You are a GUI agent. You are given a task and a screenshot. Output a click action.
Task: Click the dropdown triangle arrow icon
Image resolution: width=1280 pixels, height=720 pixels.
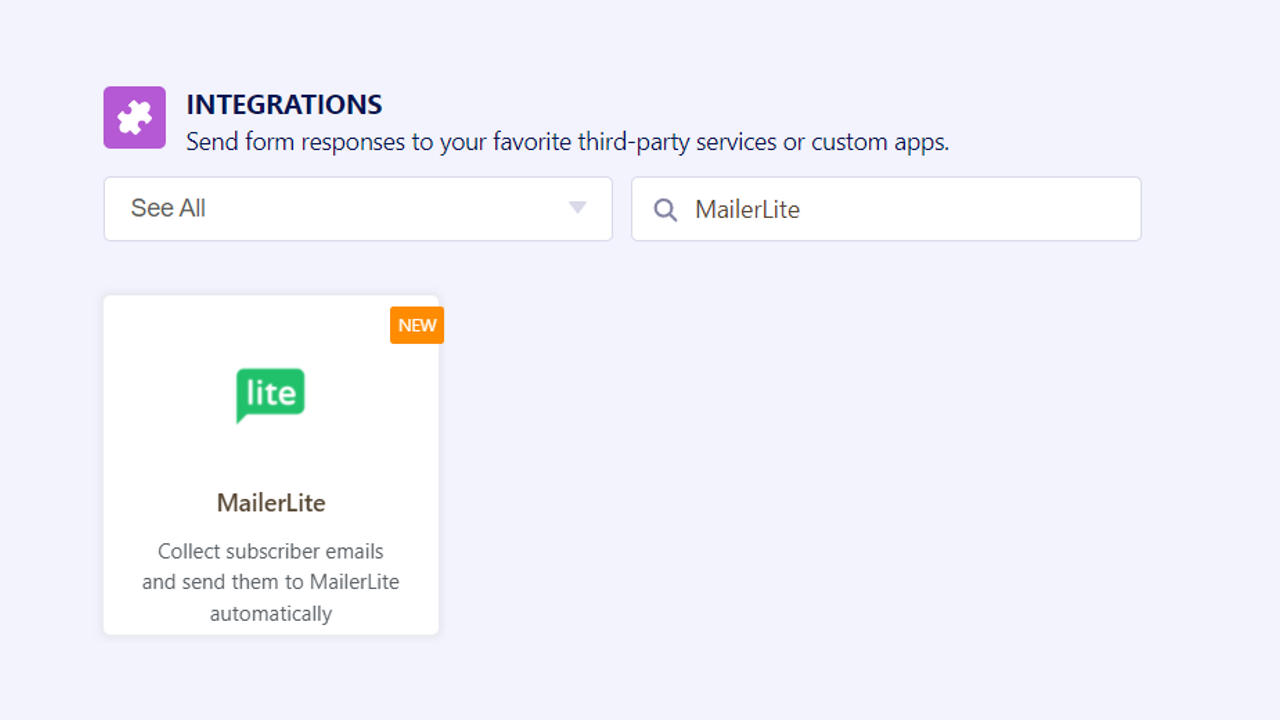pyautogui.click(x=577, y=208)
